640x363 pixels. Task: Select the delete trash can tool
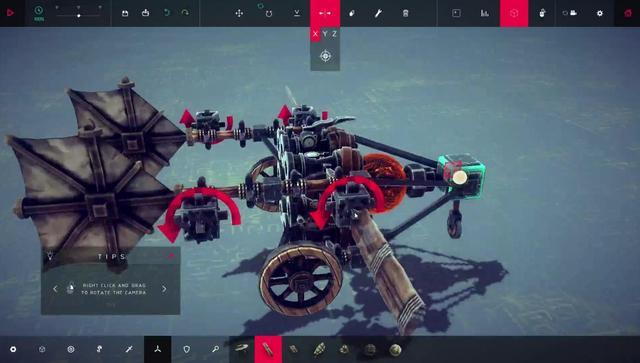tap(405, 13)
